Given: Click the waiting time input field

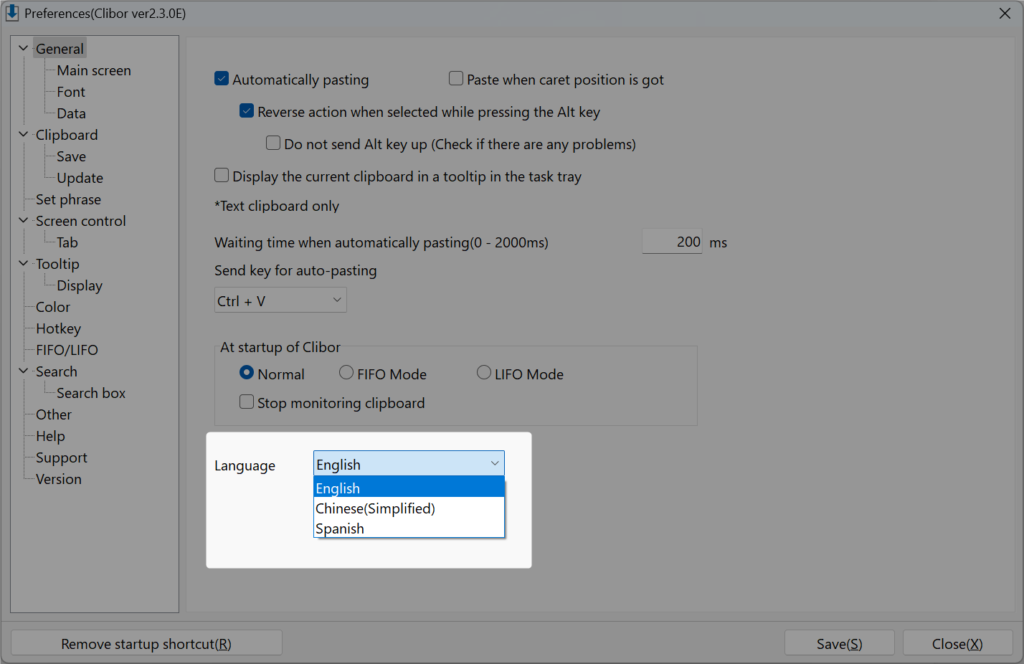Looking at the screenshot, I should pyautogui.click(x=672, y=242).
